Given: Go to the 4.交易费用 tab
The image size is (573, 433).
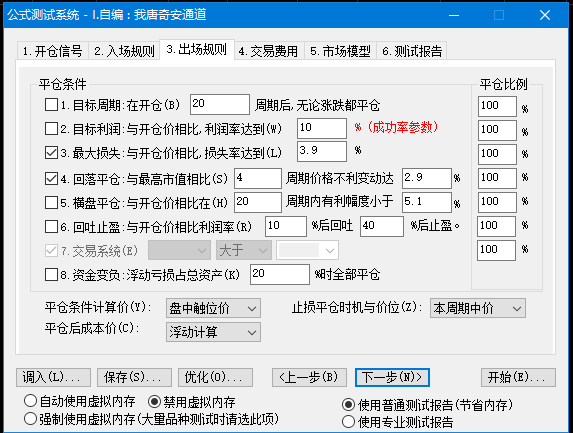Looking at the screenshot, I should [x=269, y=51].
